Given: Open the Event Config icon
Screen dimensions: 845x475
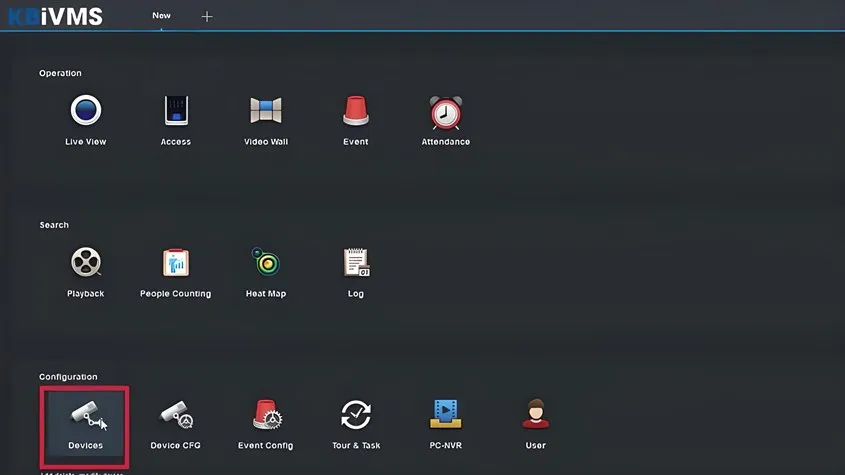Looking at the screenshot, I should point(266,415).
